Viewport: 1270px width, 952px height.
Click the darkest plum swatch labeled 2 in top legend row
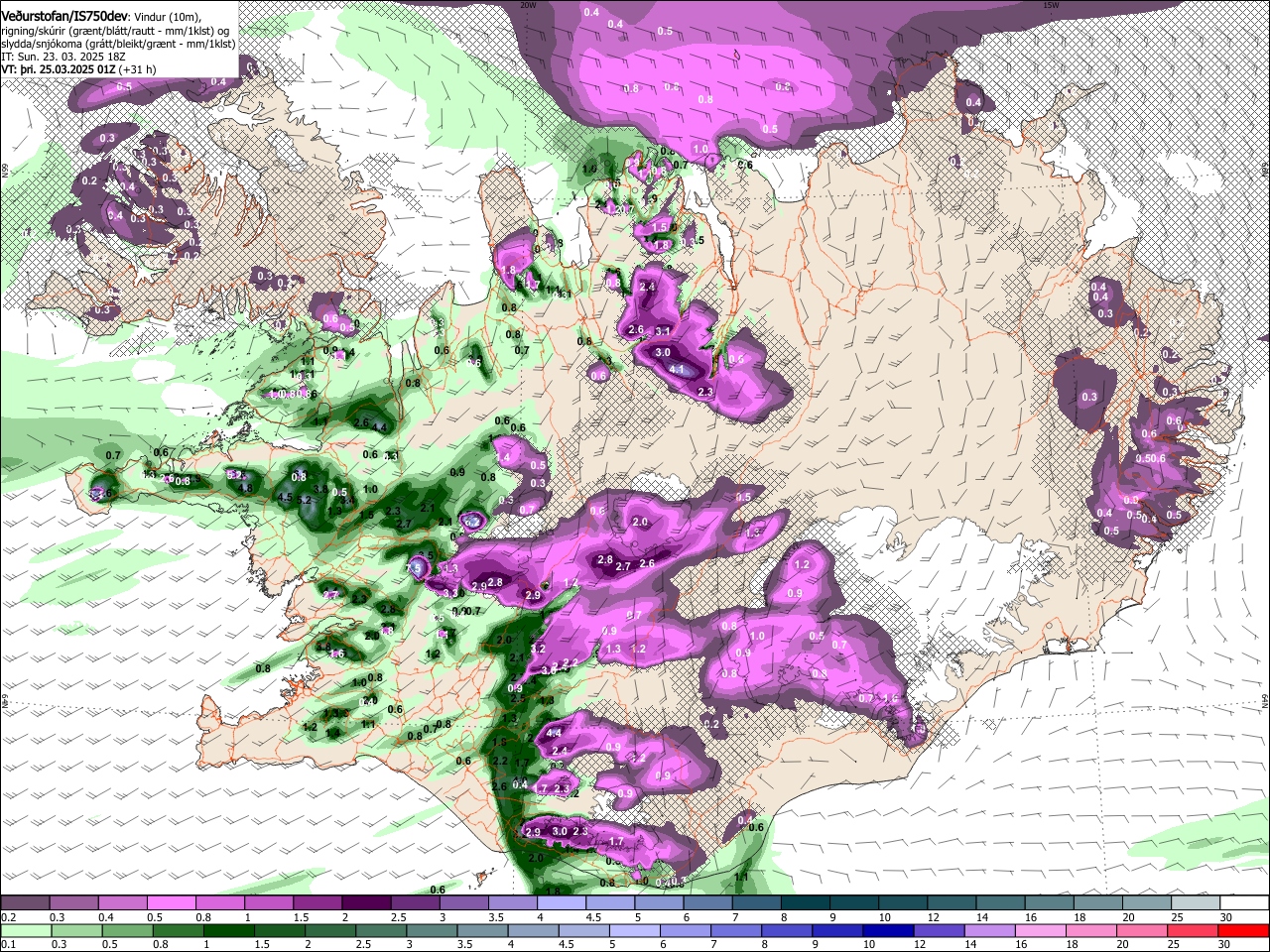[x=366, y=902]
